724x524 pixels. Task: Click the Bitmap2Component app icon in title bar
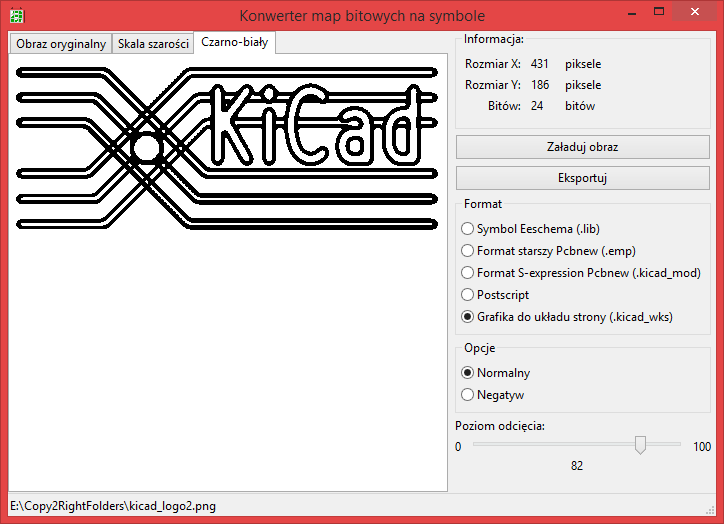17,16
